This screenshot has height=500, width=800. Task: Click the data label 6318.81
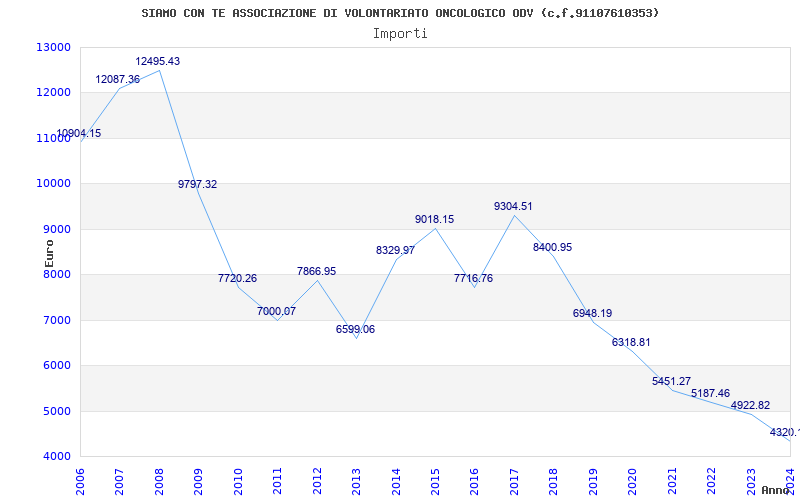click(631, 342)
